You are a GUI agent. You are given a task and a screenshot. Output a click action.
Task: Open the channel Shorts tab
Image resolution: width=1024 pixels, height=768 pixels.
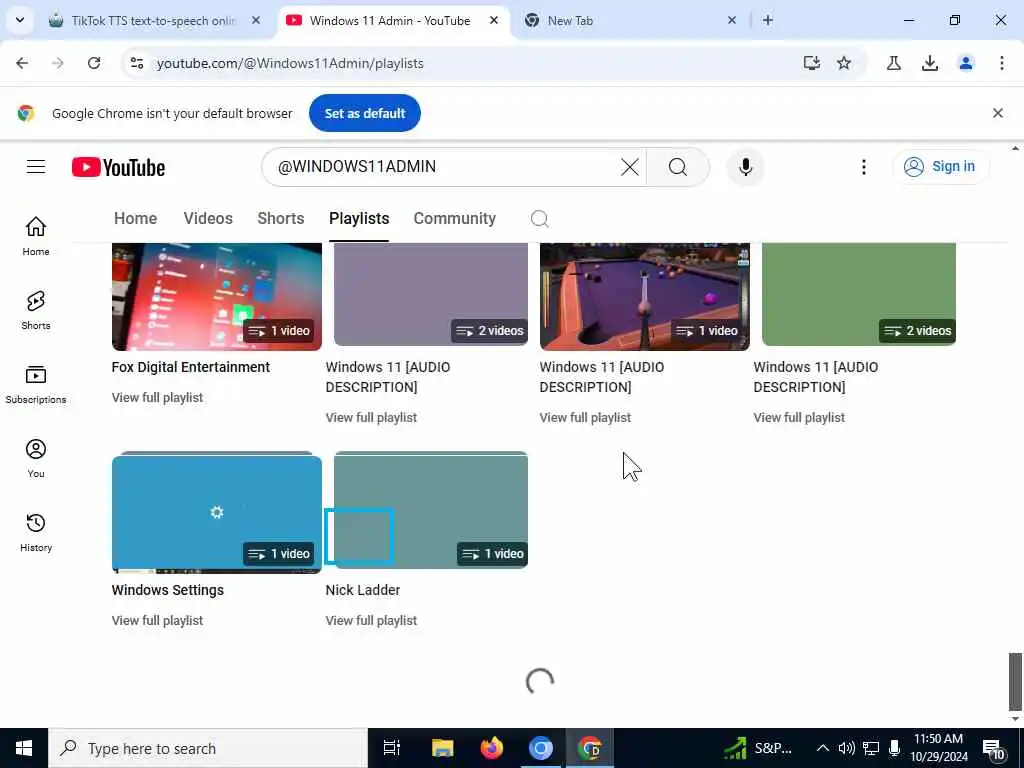281,218
